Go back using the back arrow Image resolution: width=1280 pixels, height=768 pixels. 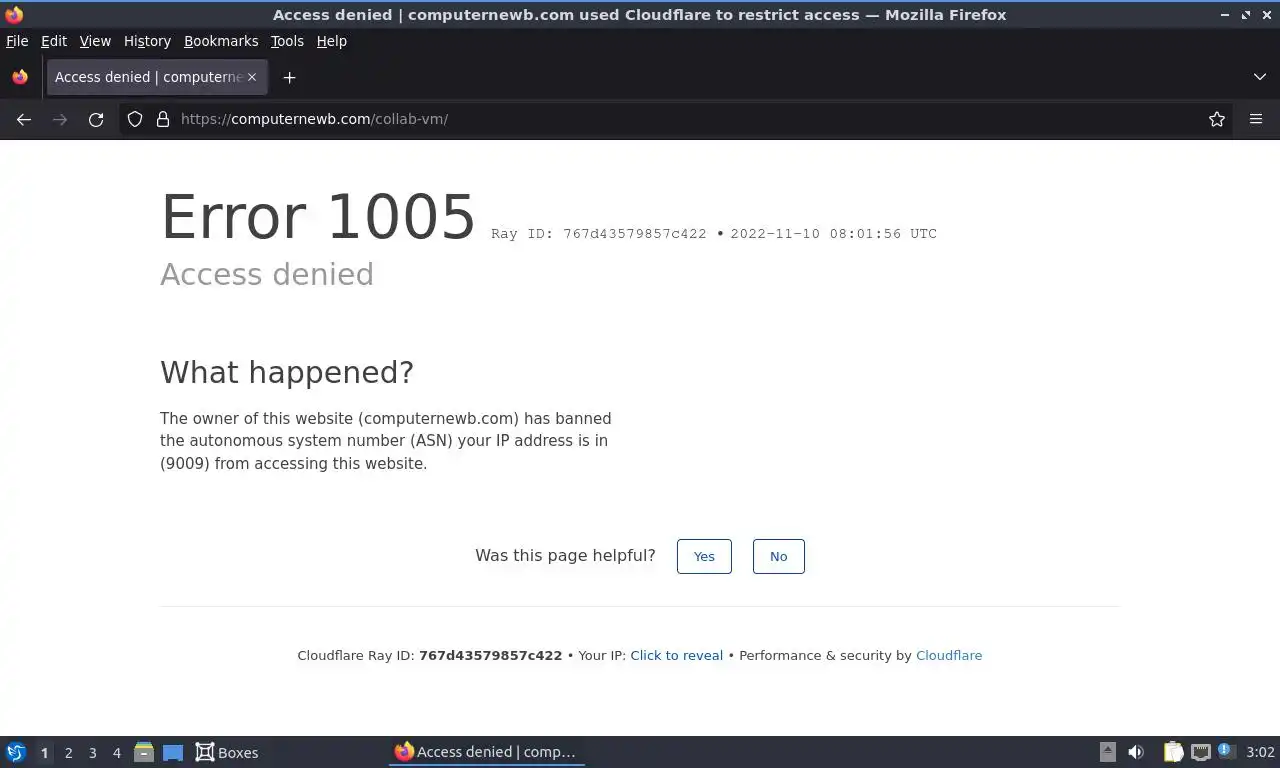24,119
